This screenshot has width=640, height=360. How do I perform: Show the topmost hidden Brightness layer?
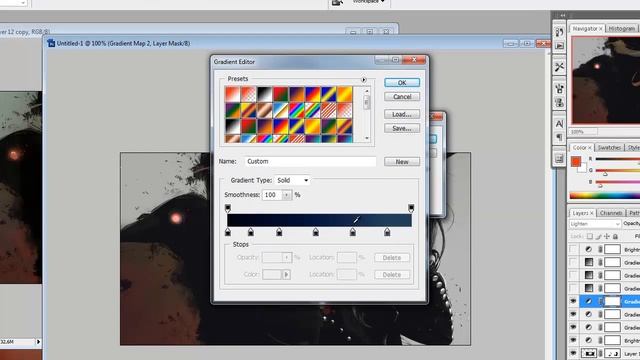click(573, 249)
